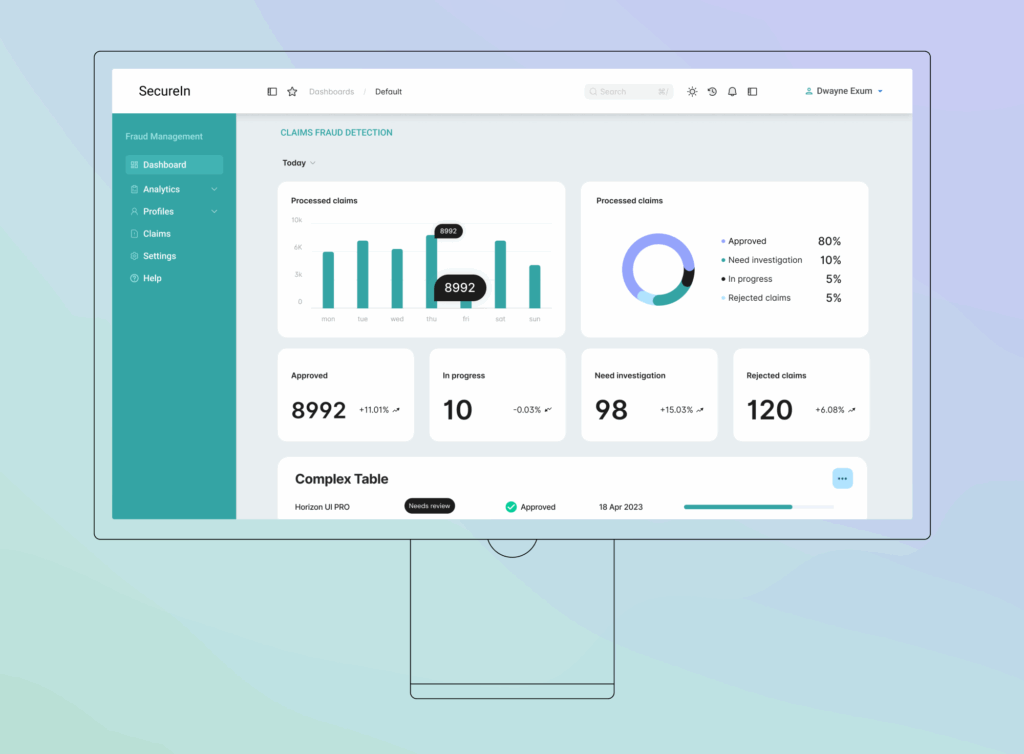Toggle the right panel layout icon
Screen dimensions: 1024x754
coord(752,92)
